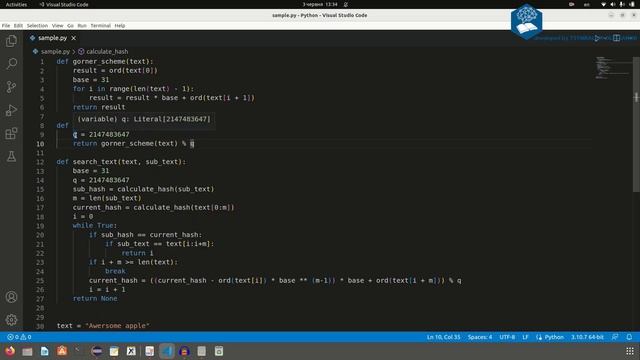
Task: Change indentation via Spaces: 4
Action: pos(480,337)
